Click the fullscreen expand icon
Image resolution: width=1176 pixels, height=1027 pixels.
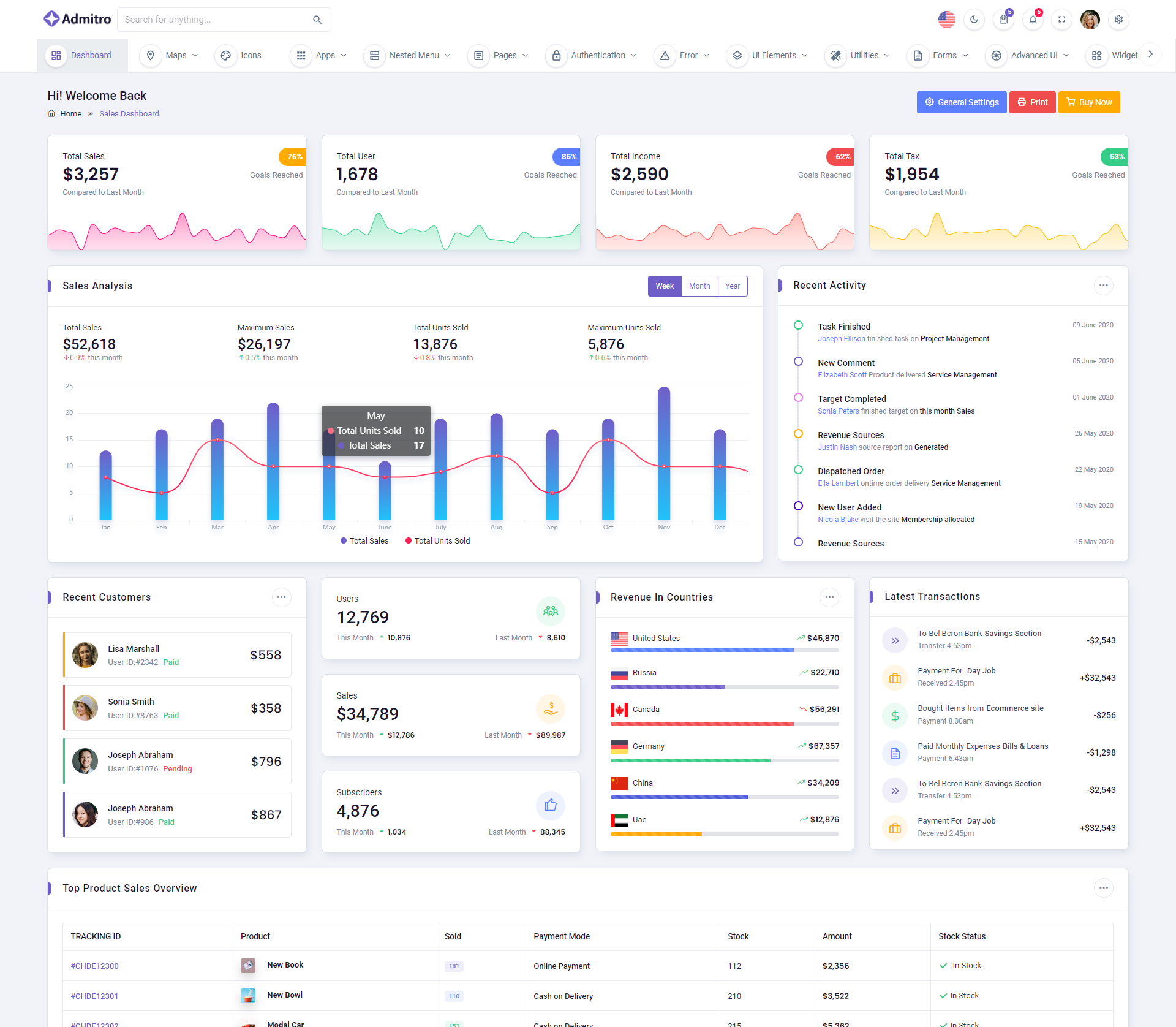[x=1061, y=20]
